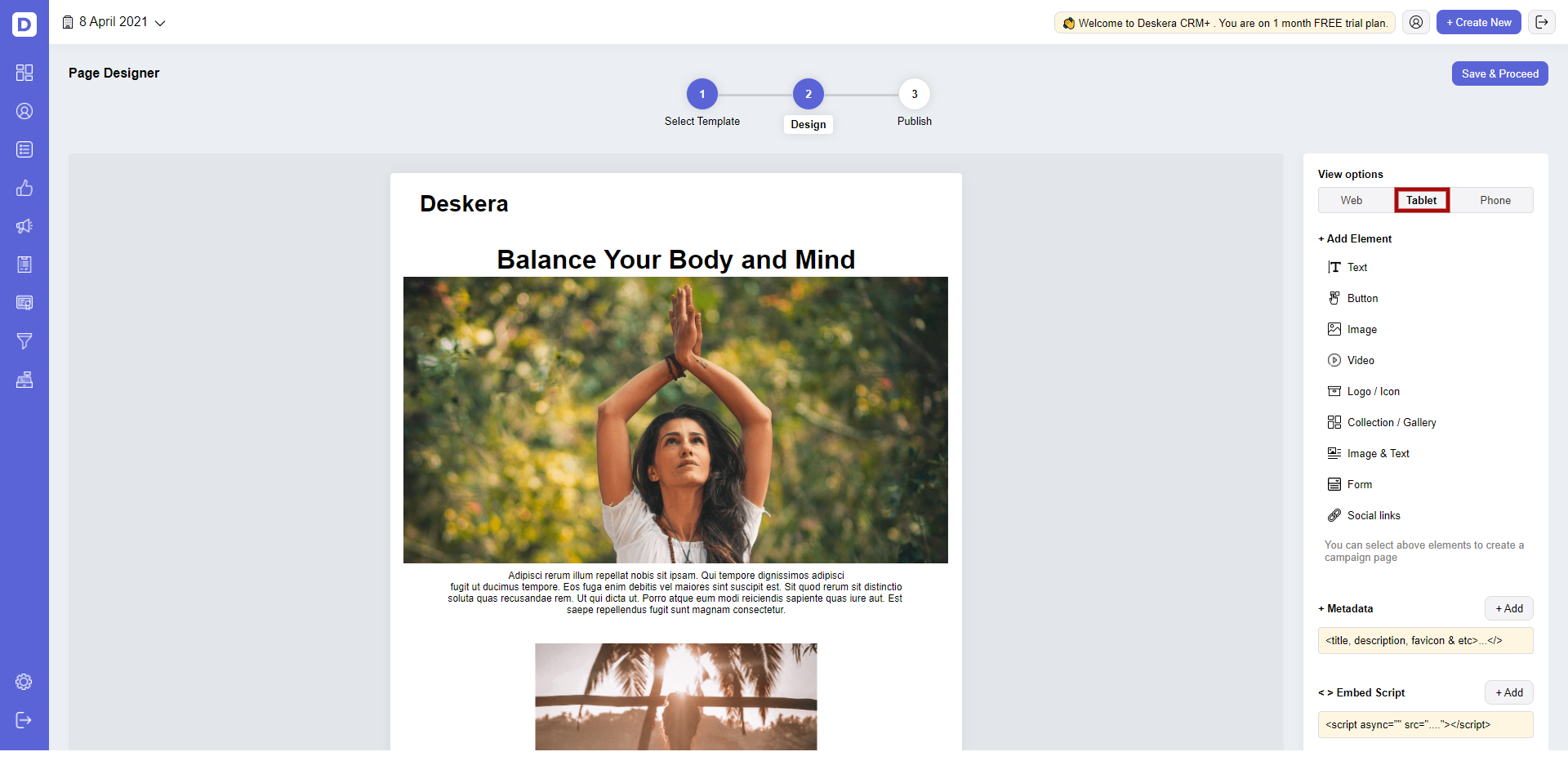Select the yoga woman image on canvas
This screenshot has height=774, width=1568.
[675, 420]
